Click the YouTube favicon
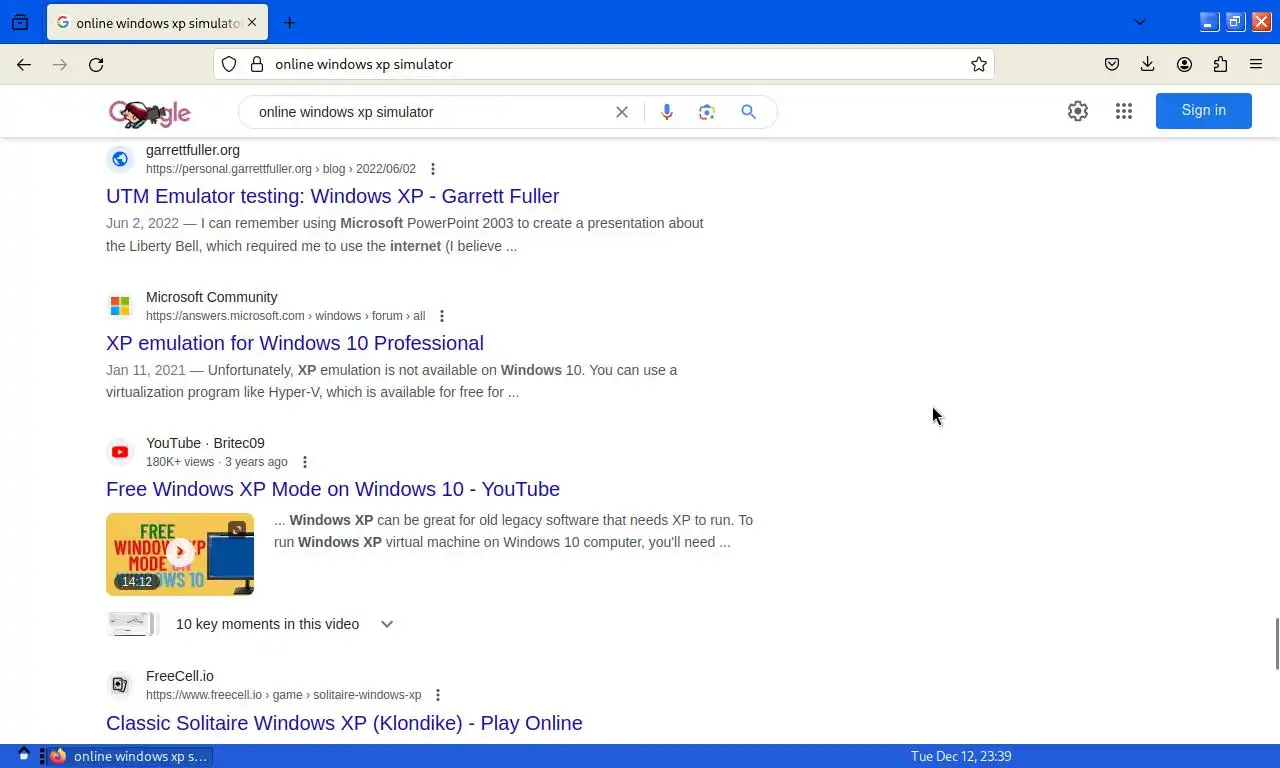The width and height of the screenshot is (1280, 768). pyautogui.click(x=120, y=452)
